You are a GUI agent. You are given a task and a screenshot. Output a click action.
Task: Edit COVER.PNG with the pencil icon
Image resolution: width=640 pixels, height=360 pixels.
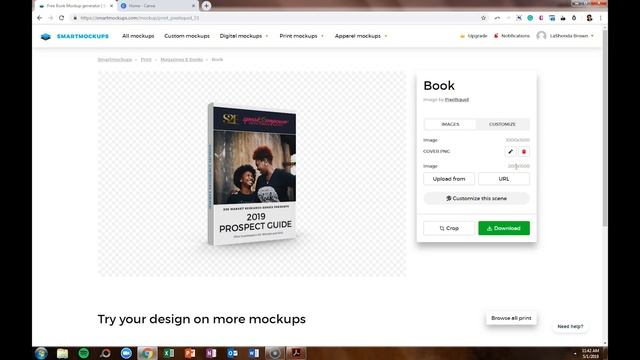[x=510, y=151]
